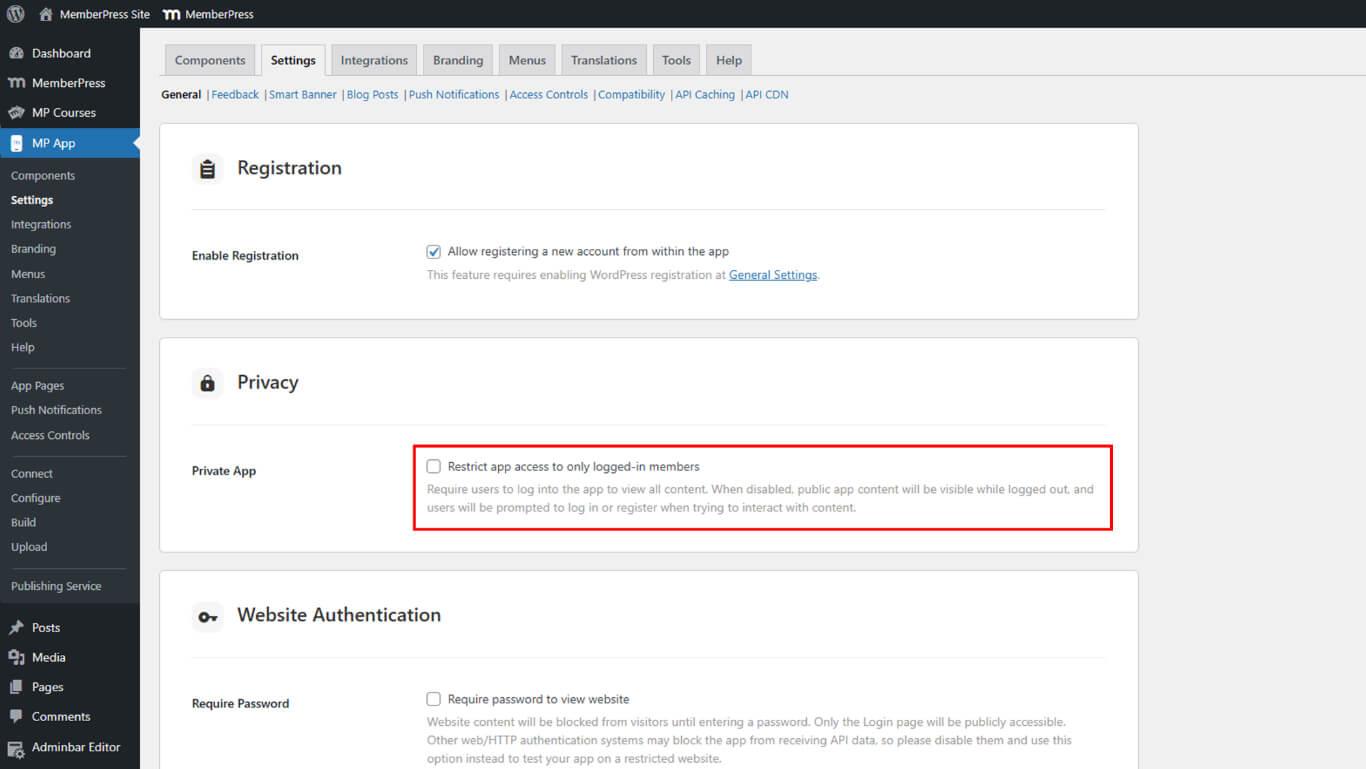Click the MemberPress Site home icon

point(46,14)
